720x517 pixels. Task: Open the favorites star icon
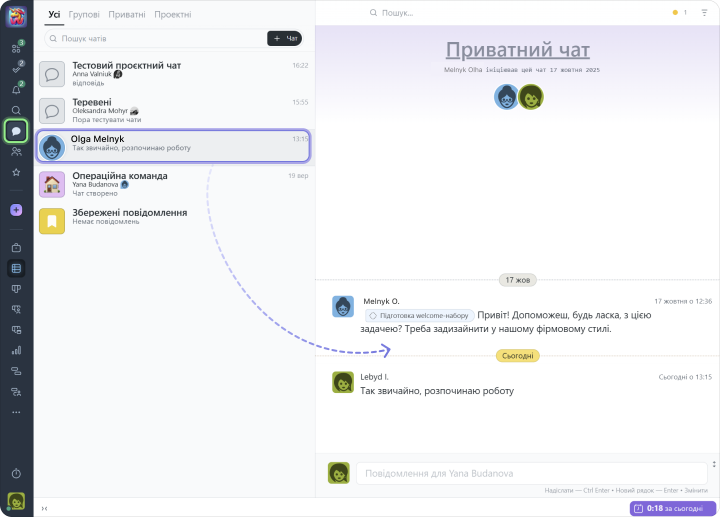tap(16, 172)
